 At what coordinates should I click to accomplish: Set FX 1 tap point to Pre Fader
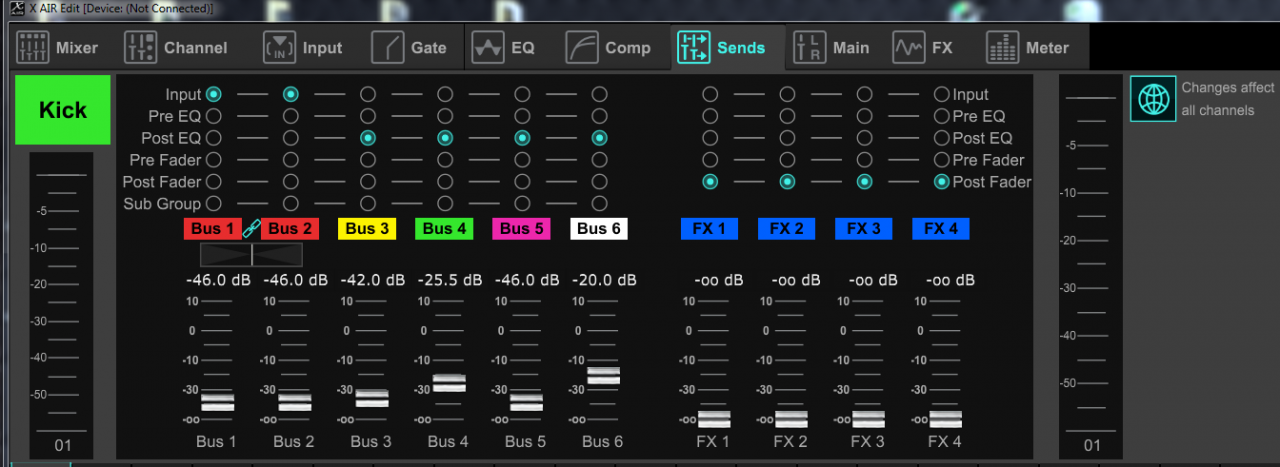tap(710, 160)
